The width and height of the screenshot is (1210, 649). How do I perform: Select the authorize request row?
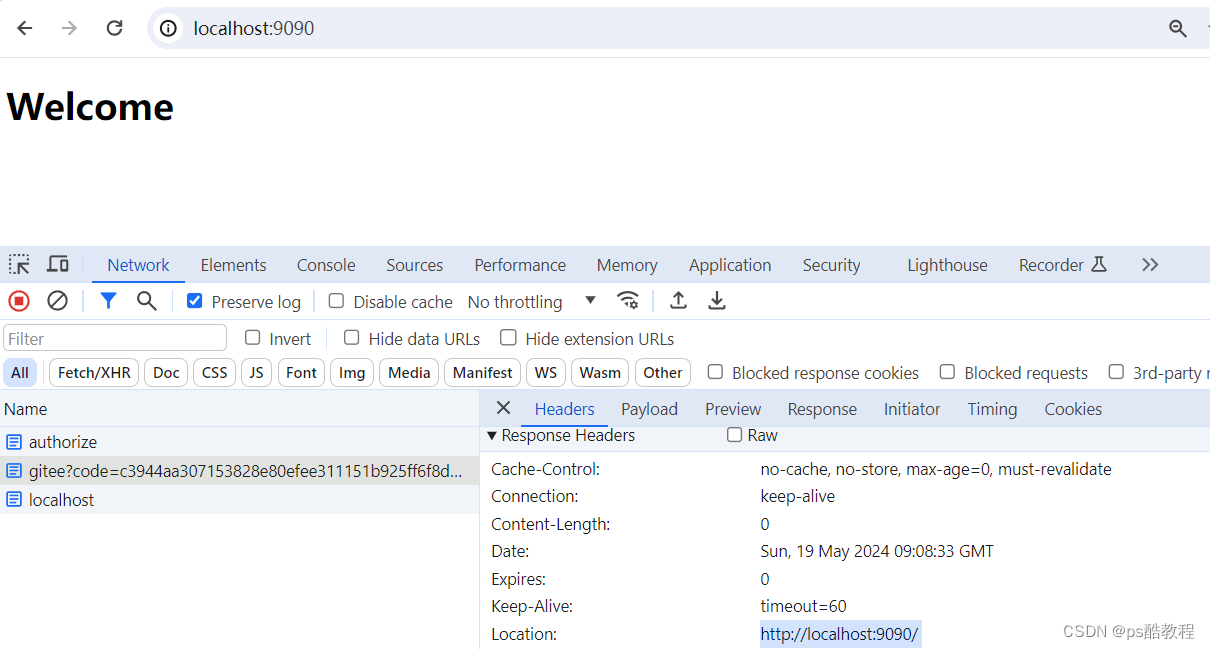(x=63, y=441)
